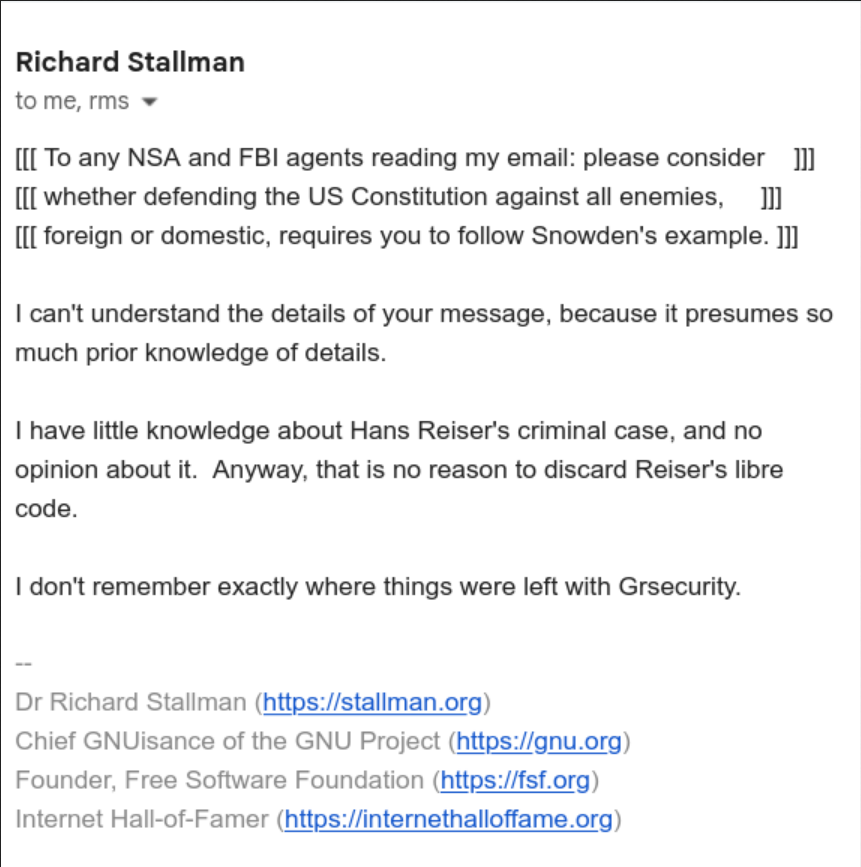Select the "to me, rms" recipients text
The height and width of the screenshot is (867, 861).
pyautogui.click(x=72, y=101)
